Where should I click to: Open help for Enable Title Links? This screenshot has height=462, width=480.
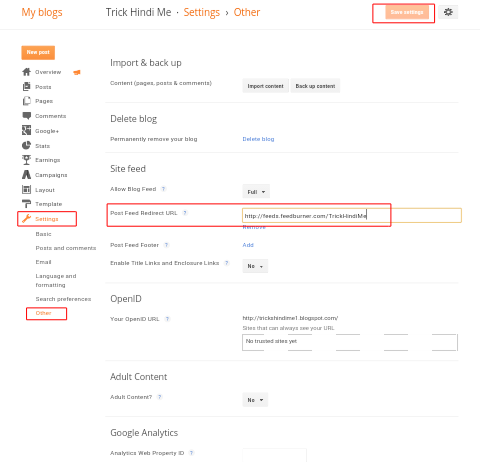(x=227, y=263)
